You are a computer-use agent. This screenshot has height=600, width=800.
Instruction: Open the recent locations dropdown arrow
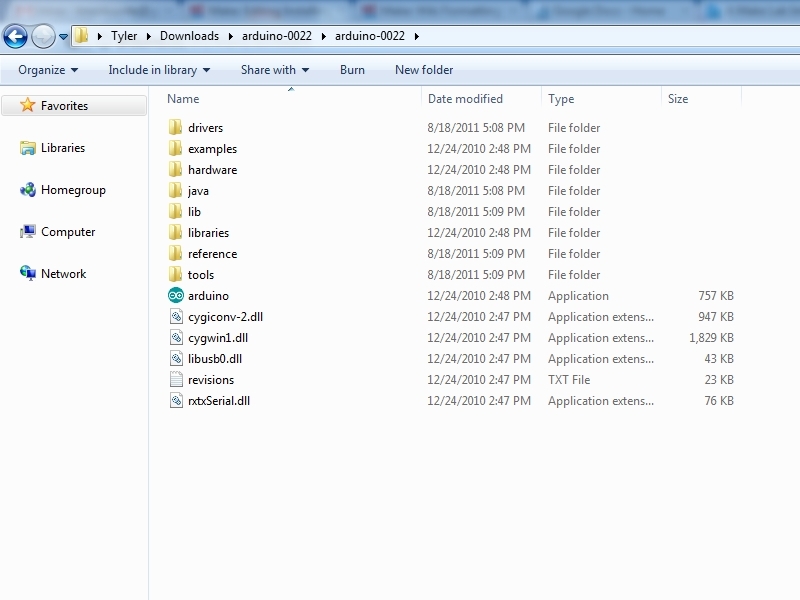click(63, 37)
